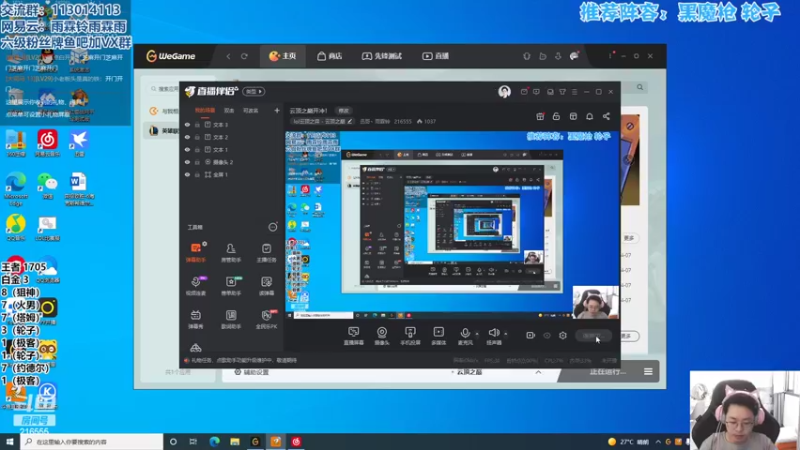Open the streaming app title bar menu icon

coord(574,92)
